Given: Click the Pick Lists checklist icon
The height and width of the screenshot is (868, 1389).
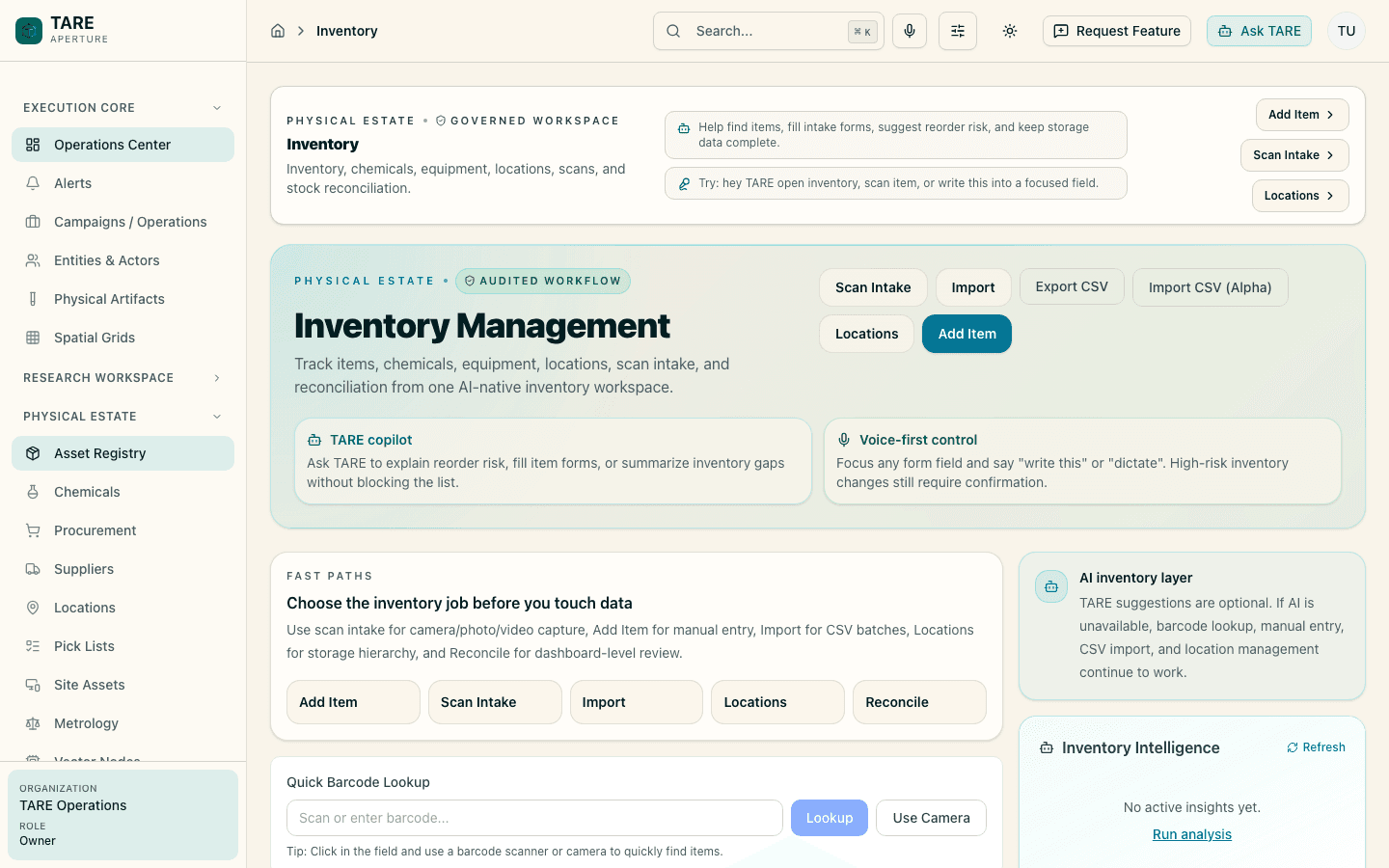Looking at the screenshot, I should (x=33, y=646).
